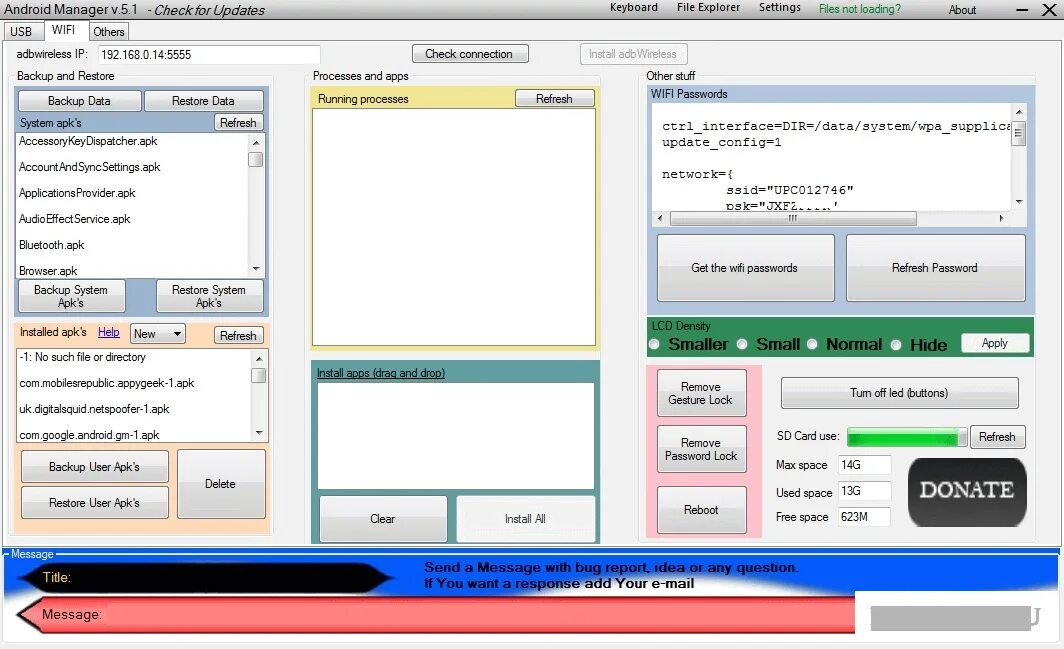Viewport: 1064px width, 649px height.
Task: Click Backup User Apk's button
Action: tap(94, 466)
